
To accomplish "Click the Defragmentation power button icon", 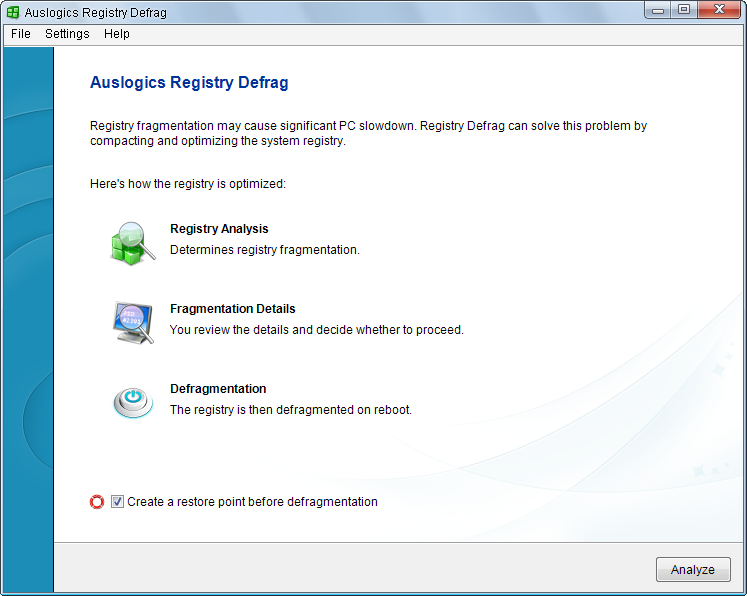I will [x=133, y=403].
